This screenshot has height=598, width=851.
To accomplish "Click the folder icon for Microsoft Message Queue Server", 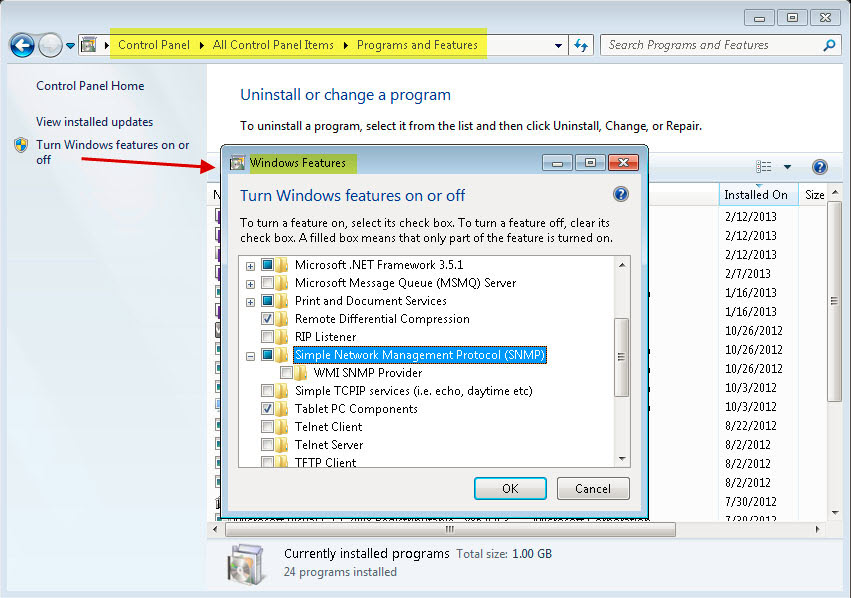I will tap(281, 283).
